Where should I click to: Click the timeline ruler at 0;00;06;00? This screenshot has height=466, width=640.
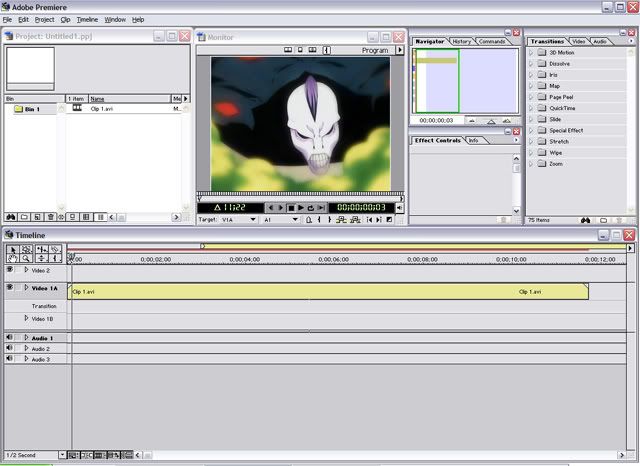point(333,259)
